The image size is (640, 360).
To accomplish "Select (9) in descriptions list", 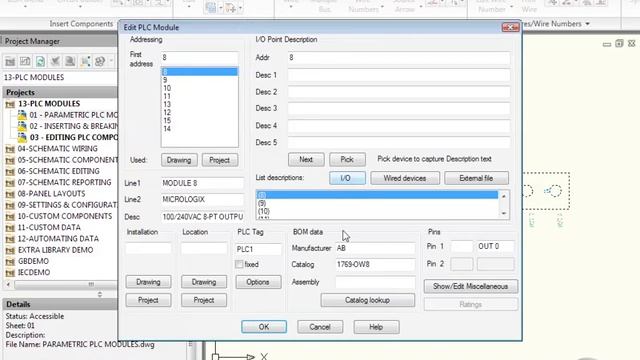I will pos(377,203).
